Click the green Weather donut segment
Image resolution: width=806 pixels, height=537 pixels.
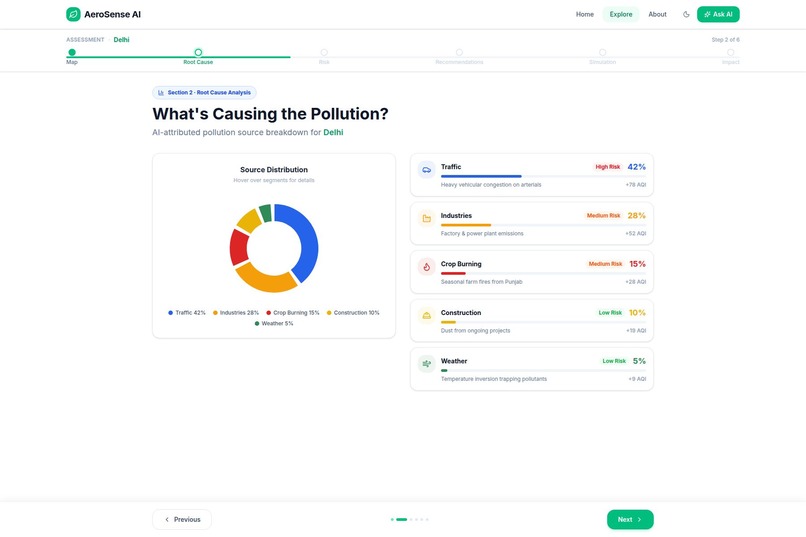[x=265, y=213]
